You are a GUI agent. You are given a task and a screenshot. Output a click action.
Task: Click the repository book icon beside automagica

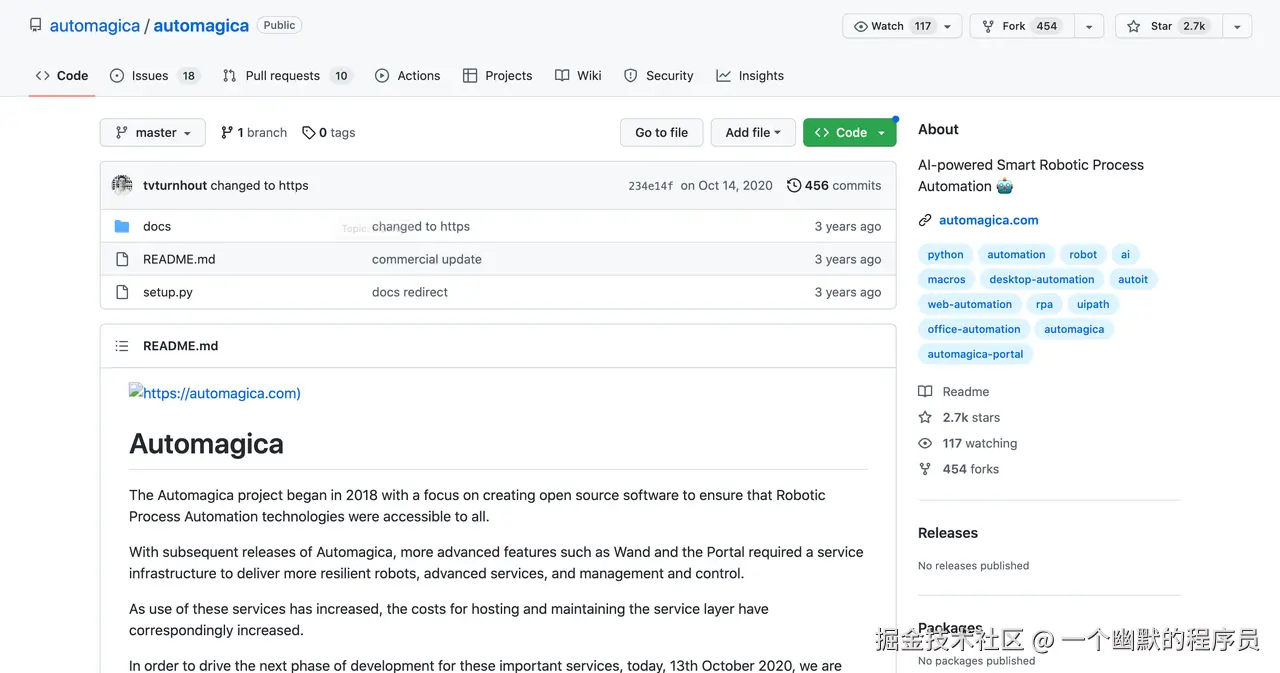click(x=36, y=25)
